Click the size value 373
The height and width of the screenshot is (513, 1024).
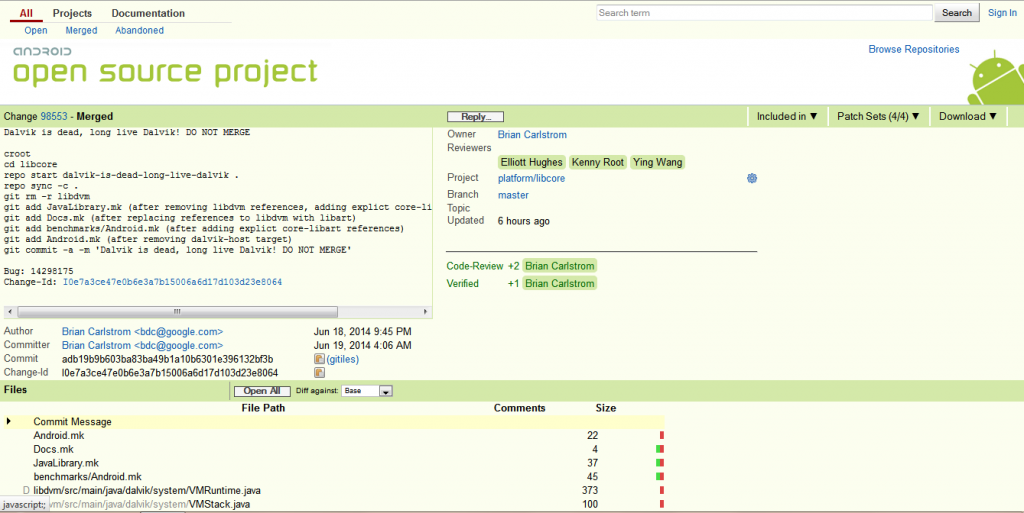point(590,490)
